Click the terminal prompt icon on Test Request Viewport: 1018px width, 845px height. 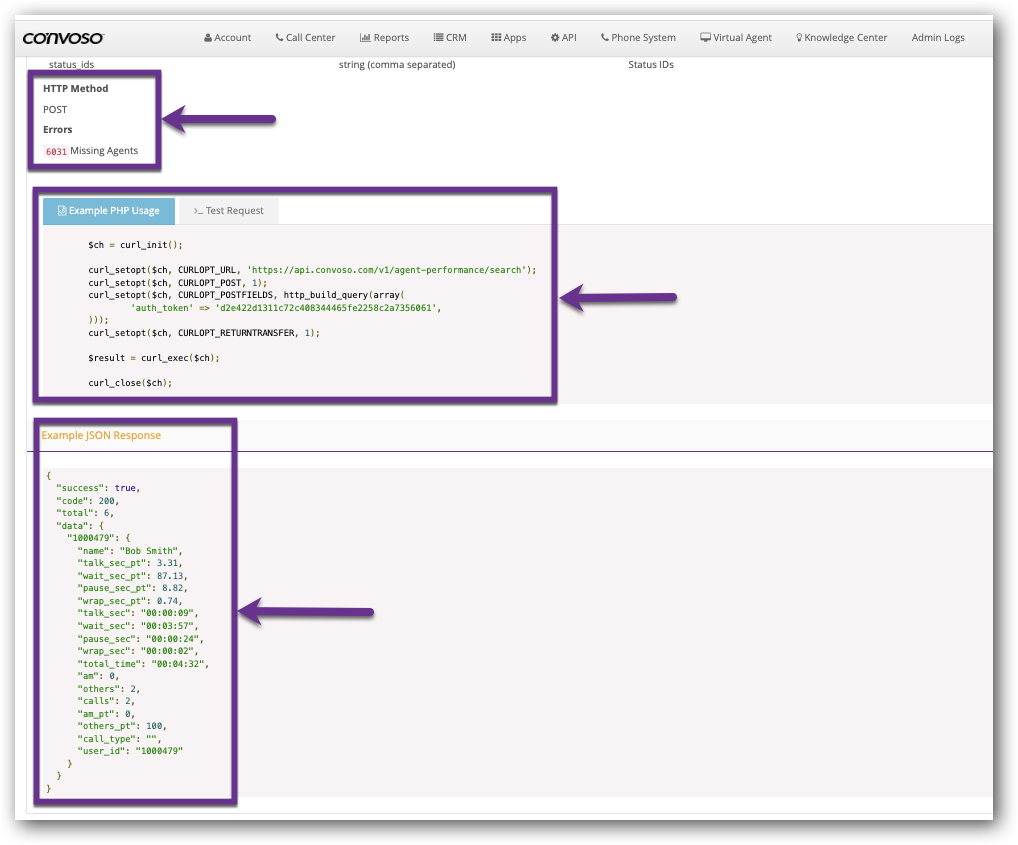(198, 211)
